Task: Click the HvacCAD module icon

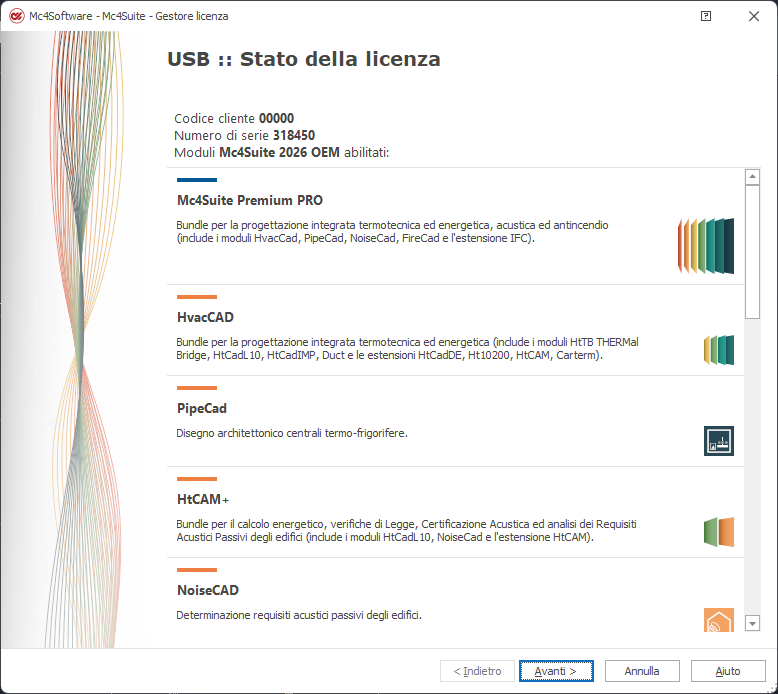Action: (x=718, y=349)
